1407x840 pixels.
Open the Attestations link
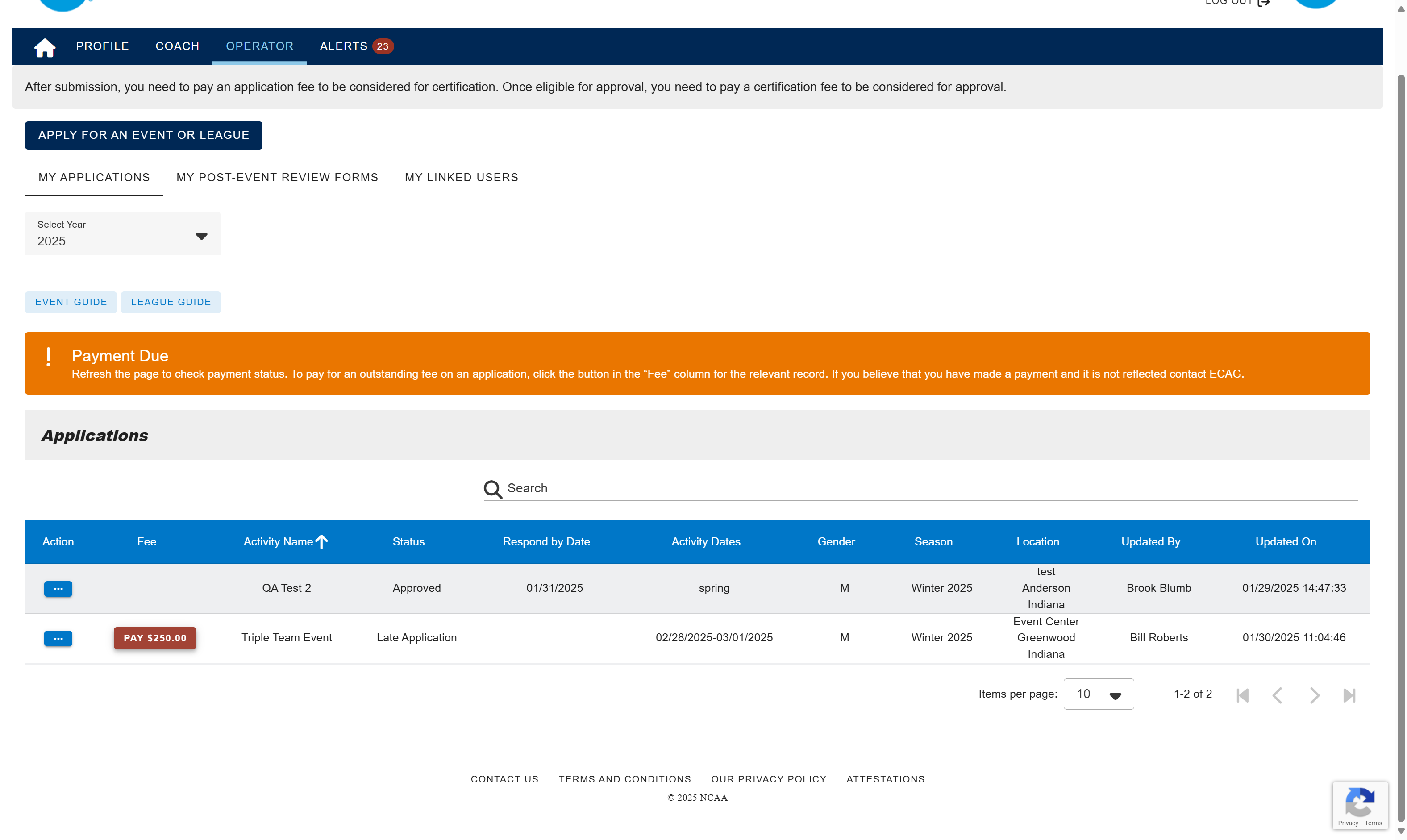(885, 779)
